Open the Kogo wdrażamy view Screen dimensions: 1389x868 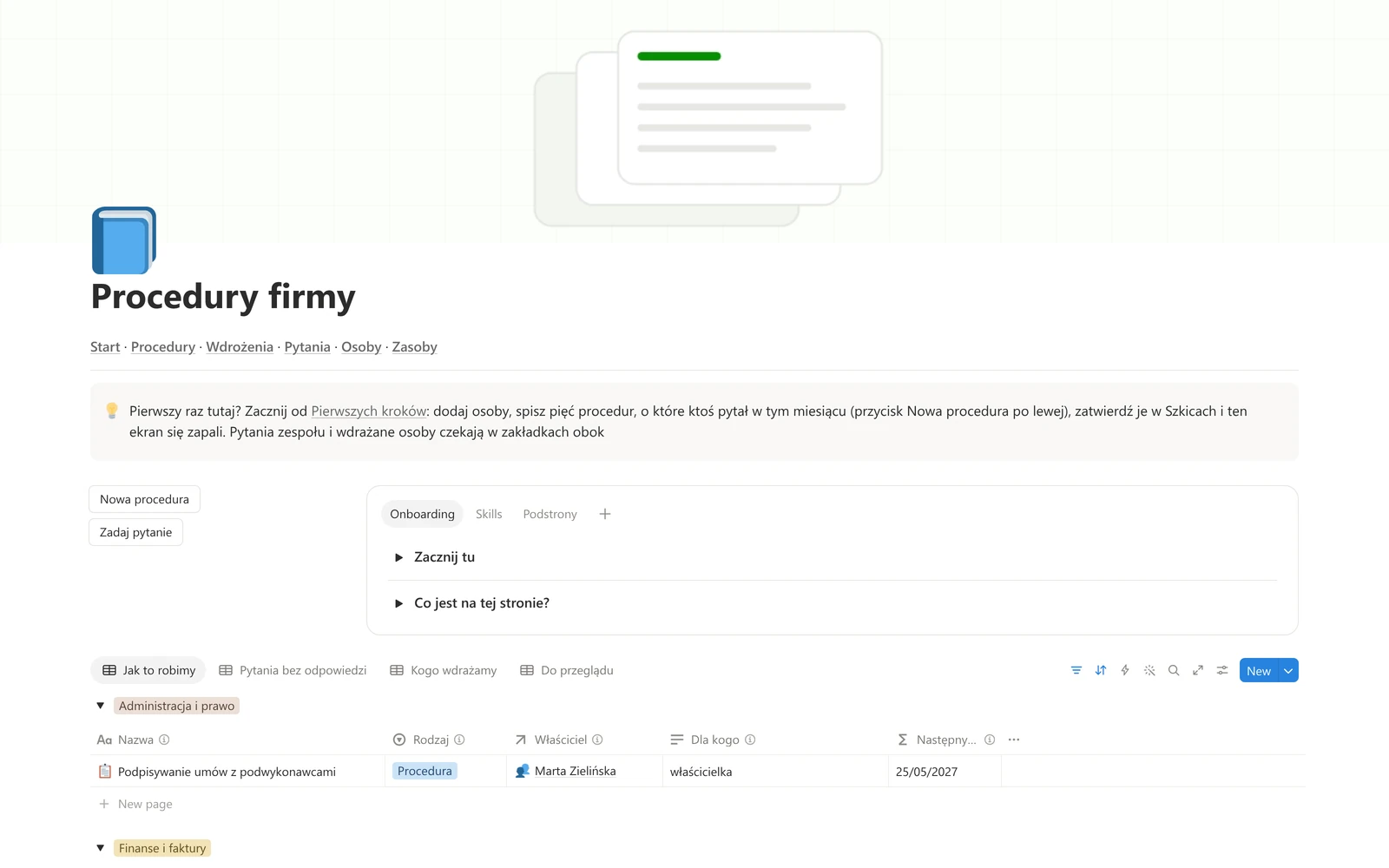click(444, 670)
